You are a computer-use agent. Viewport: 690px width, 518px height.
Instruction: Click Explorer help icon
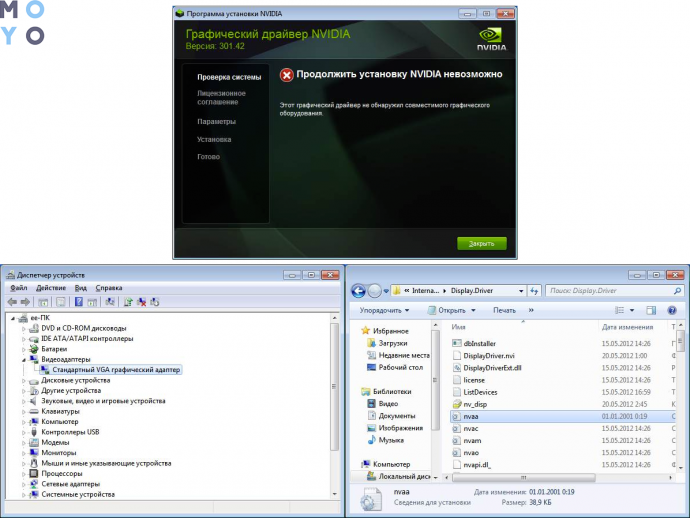click(x=672, y=310)
